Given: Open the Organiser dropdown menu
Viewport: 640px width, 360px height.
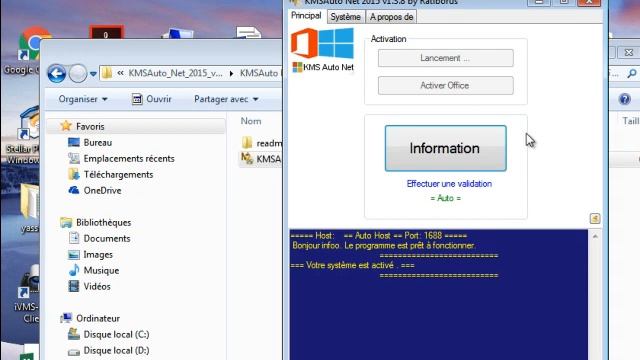Looking at the screenshot, I should coord(83,99).
